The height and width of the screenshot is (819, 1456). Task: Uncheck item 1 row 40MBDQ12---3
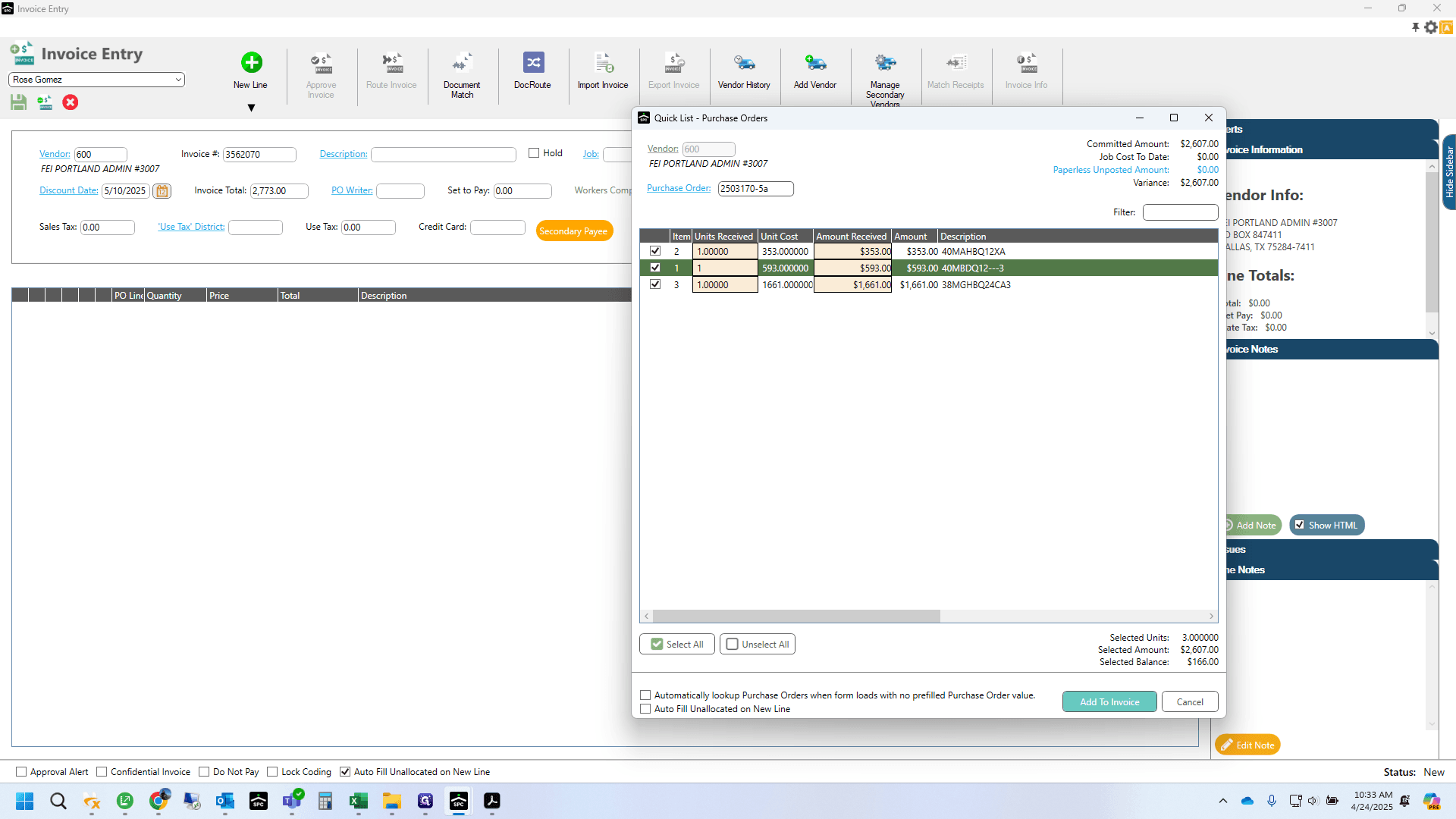point(655,268)
